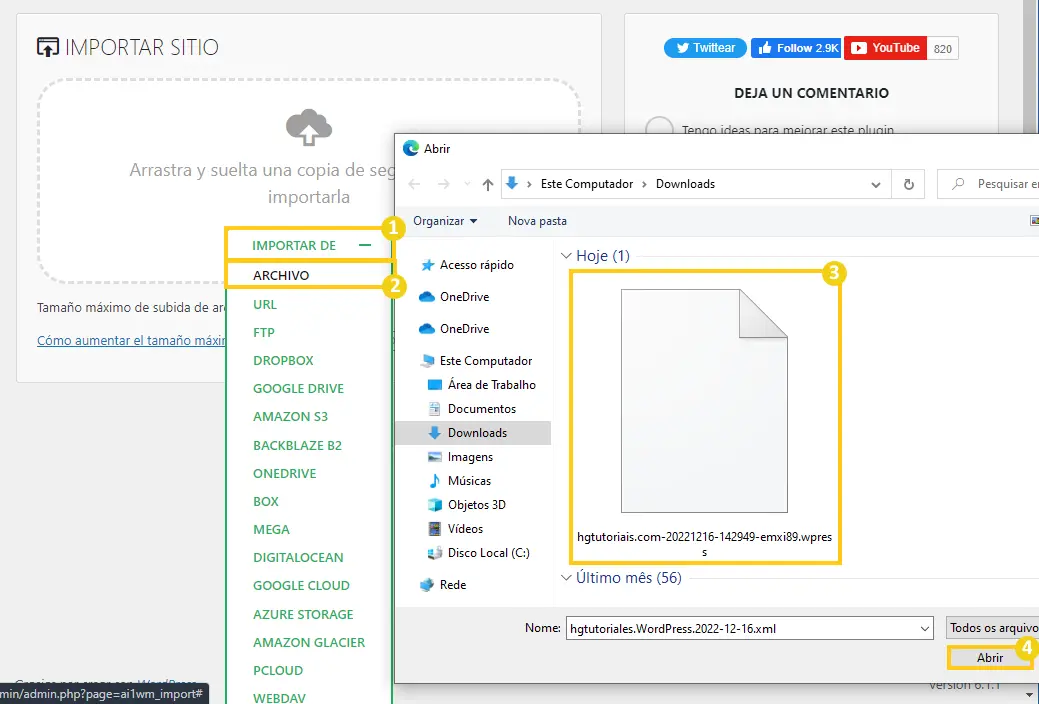1039x704 pixels.
Task: Click Downloads in the address path
Action: coord(685,184)
